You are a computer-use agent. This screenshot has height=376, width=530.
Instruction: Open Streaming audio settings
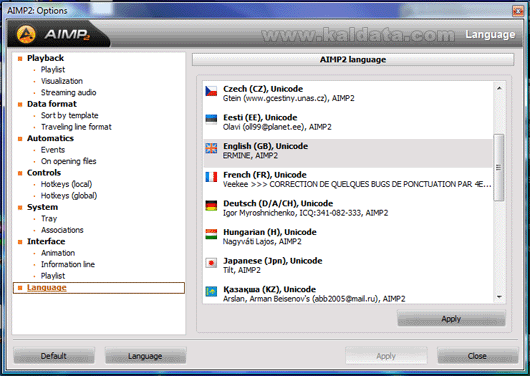point(68,93)
